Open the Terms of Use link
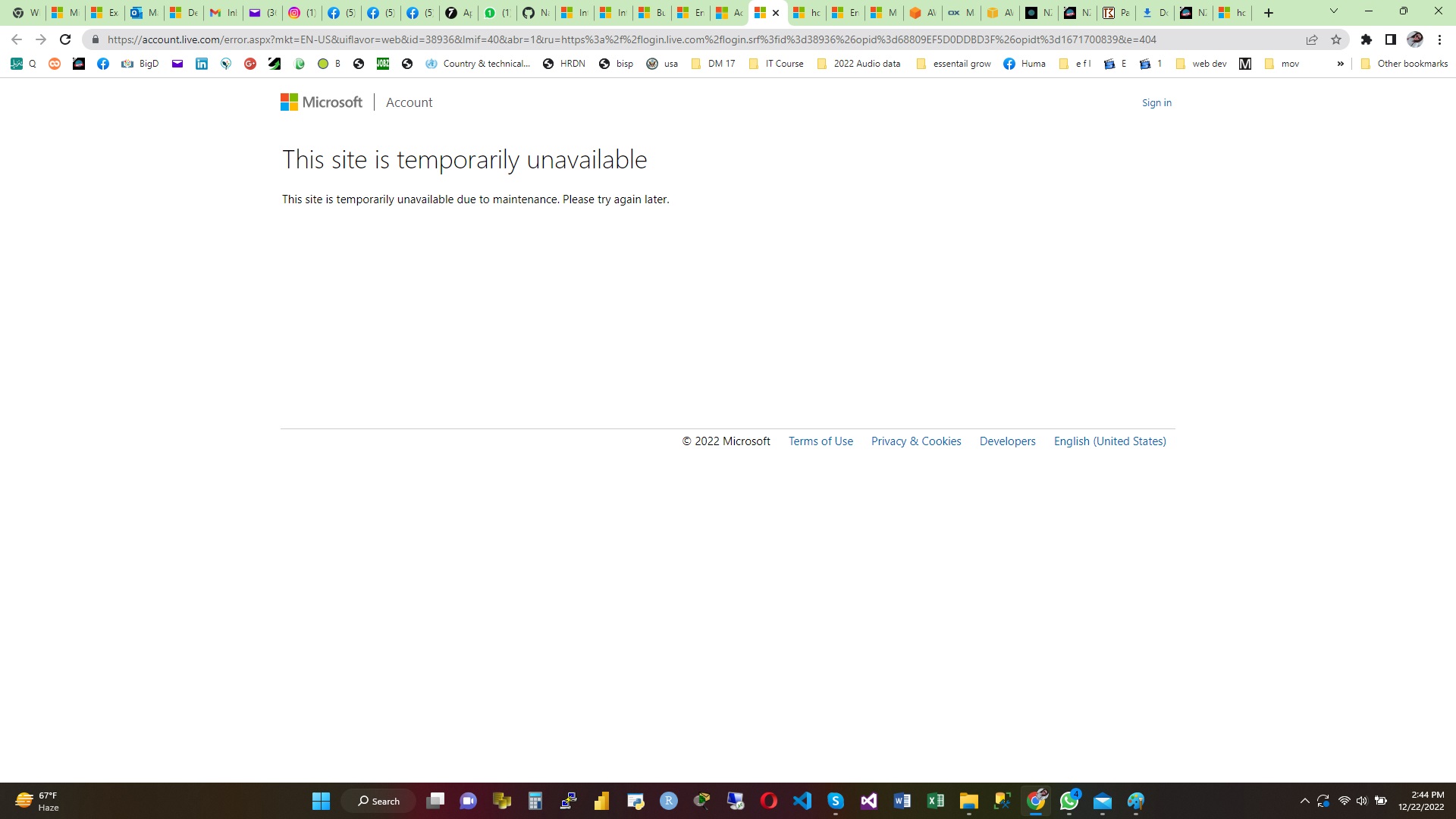Viewport: 1456px width, 819px height. coord(821,441)
